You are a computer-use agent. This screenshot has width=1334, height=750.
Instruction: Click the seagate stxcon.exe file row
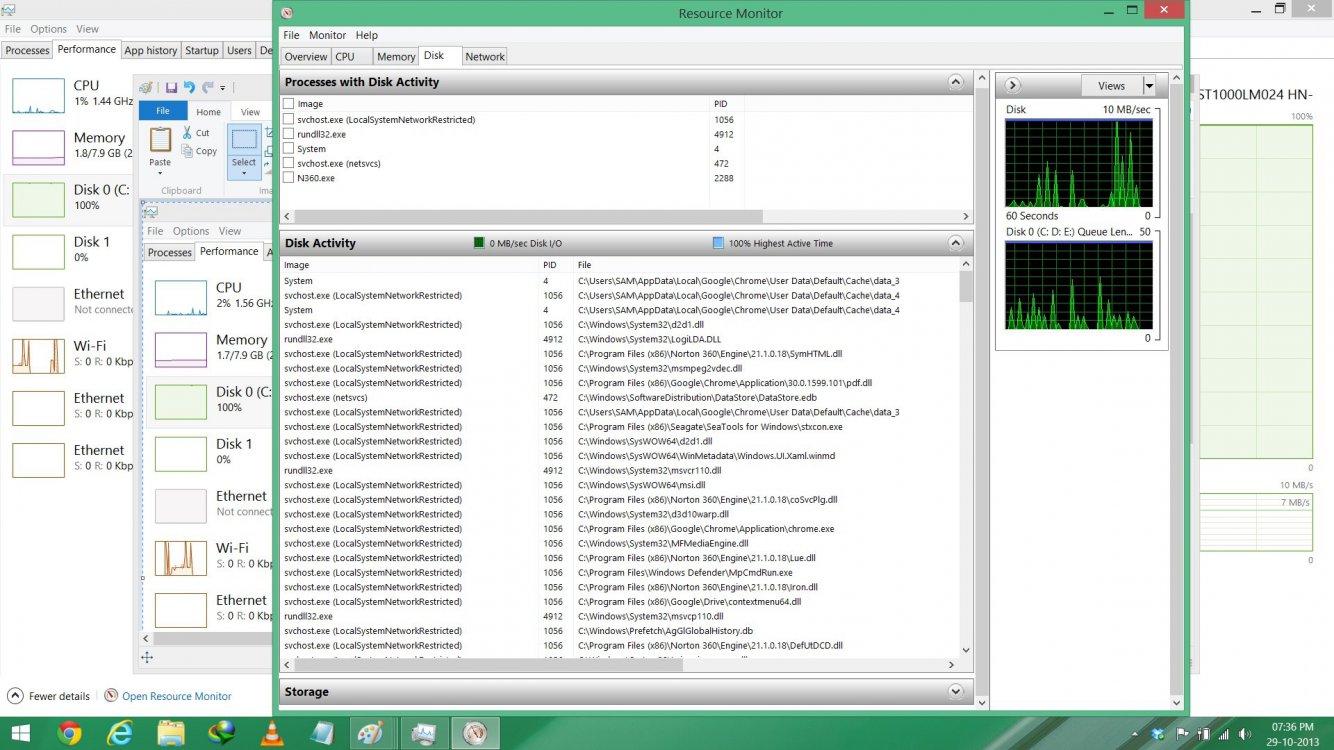[x=620, y=426]
